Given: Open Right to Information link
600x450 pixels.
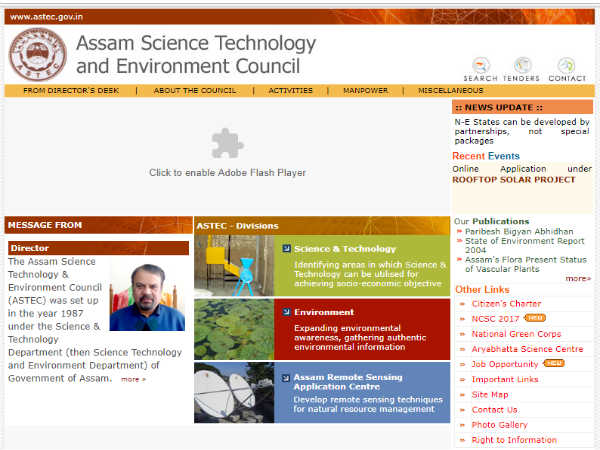Looking at the screenshot, I should pos(514,440).
